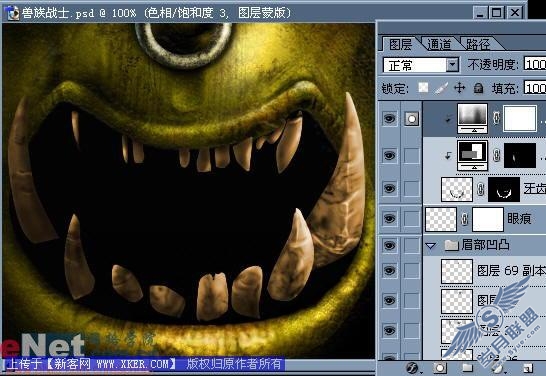Hide the 牙齿 layer

389,188
